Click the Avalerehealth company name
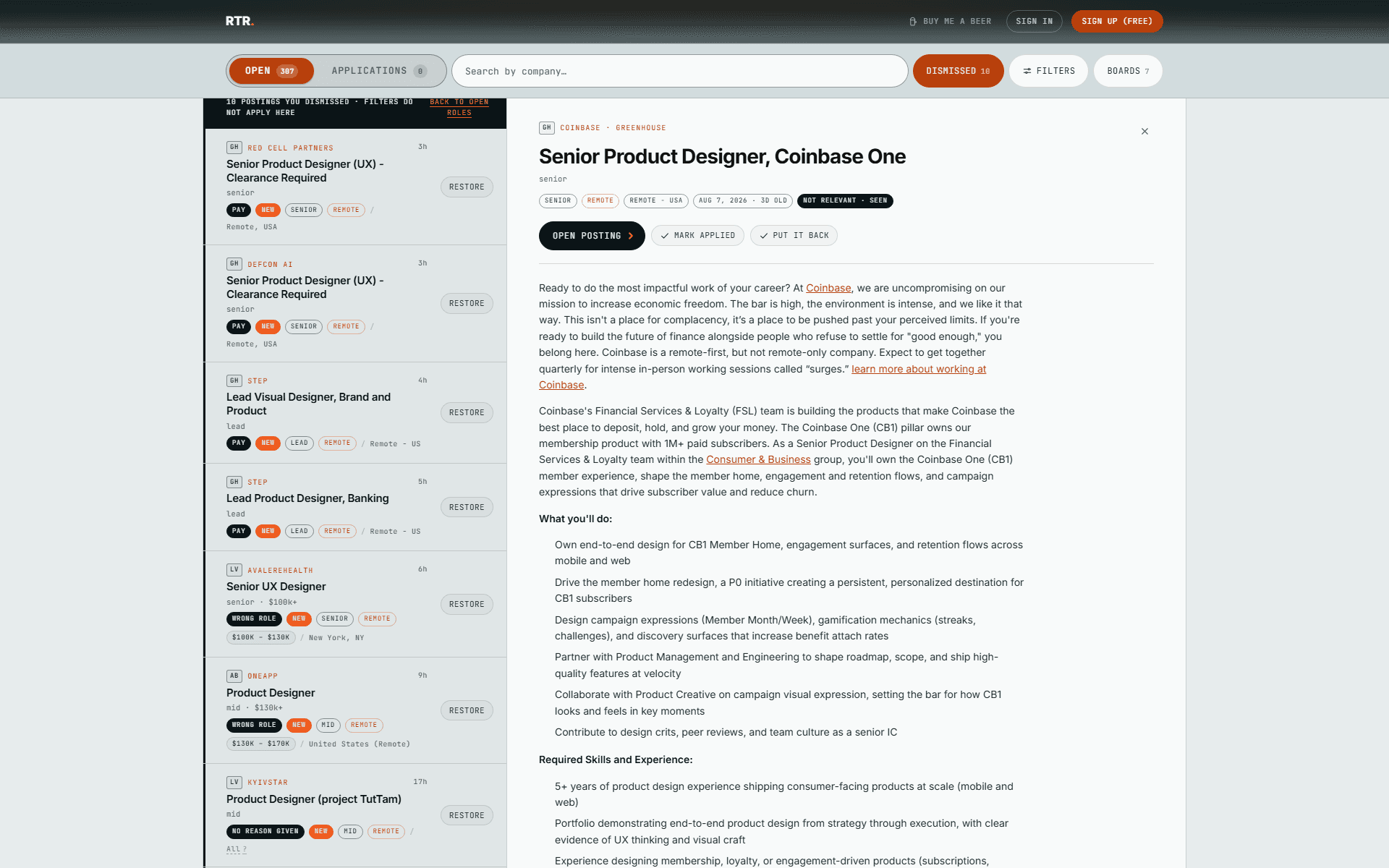 pos(280,571)
